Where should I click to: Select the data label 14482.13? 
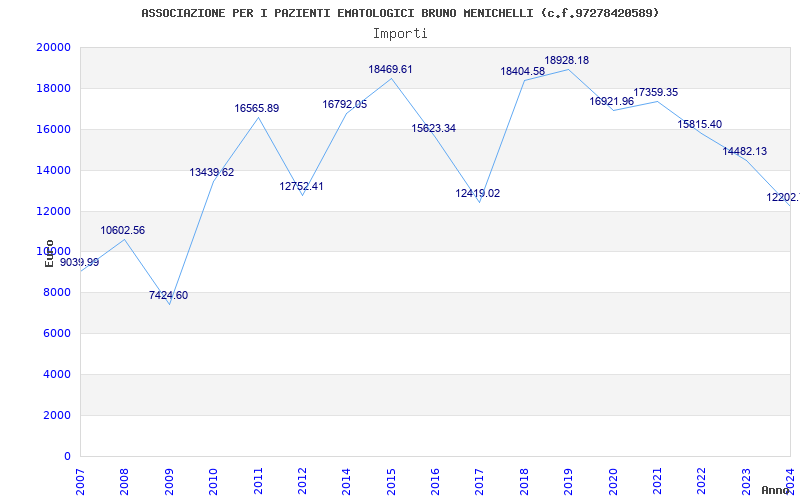pyautogui.click(x=744, y=151)
